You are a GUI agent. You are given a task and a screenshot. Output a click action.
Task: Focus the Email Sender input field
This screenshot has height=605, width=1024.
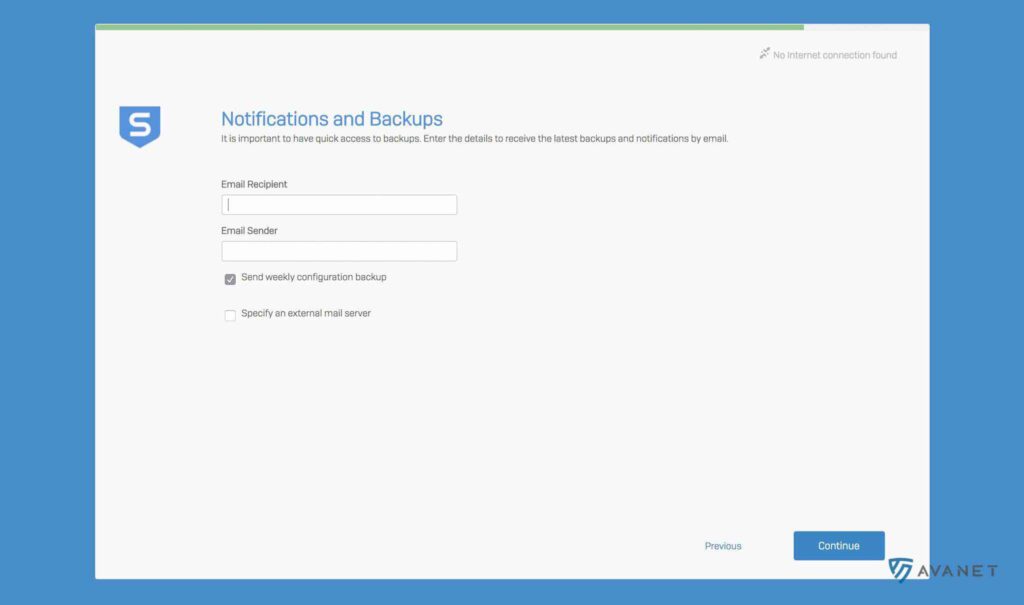[339, 251]
